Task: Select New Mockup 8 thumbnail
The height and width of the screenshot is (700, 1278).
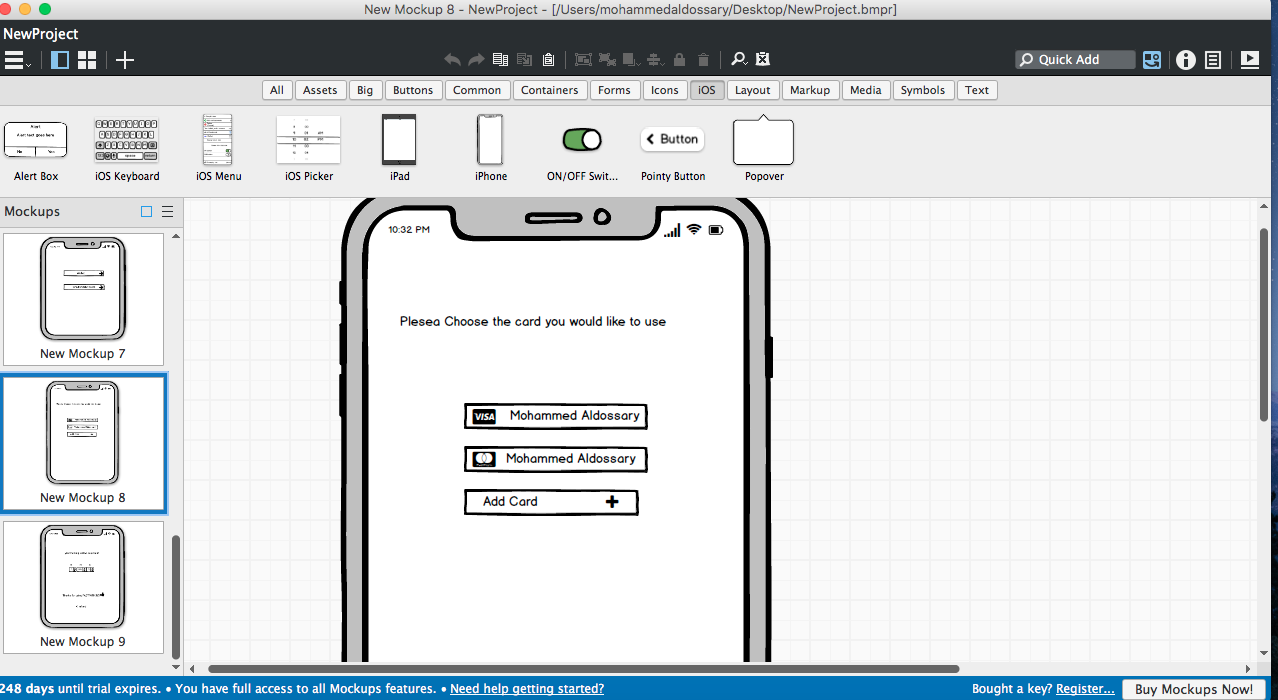Action: coord(83,443)
